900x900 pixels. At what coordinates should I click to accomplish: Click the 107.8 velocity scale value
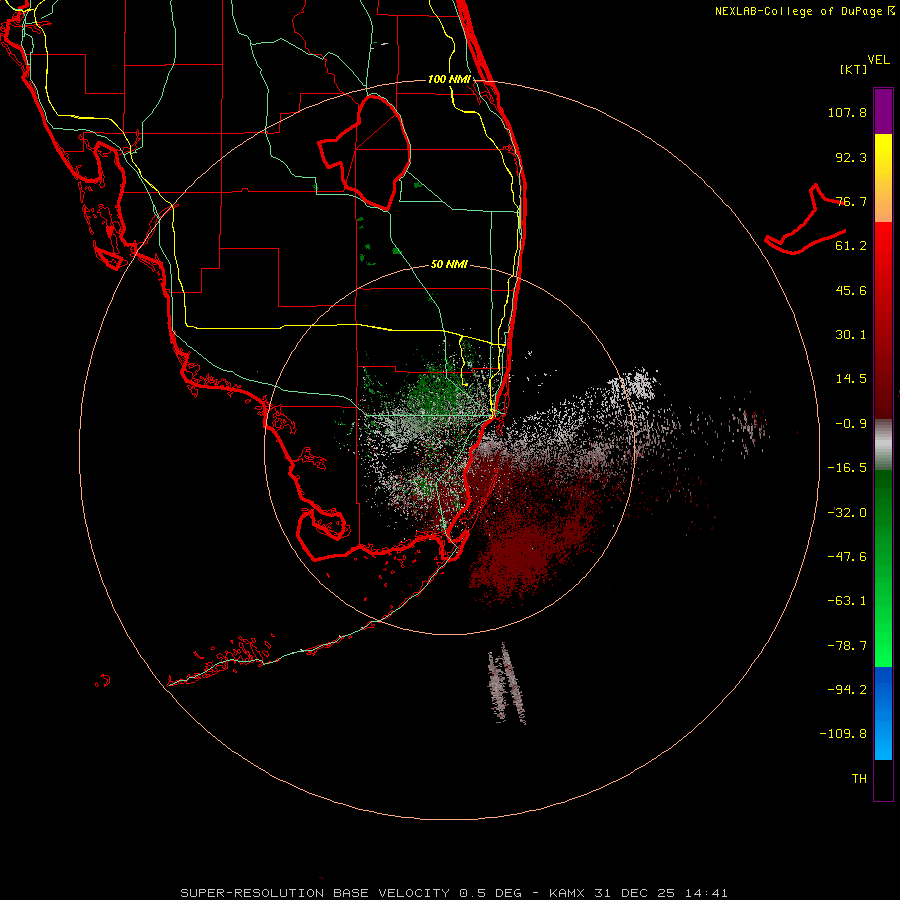point(847,112)
